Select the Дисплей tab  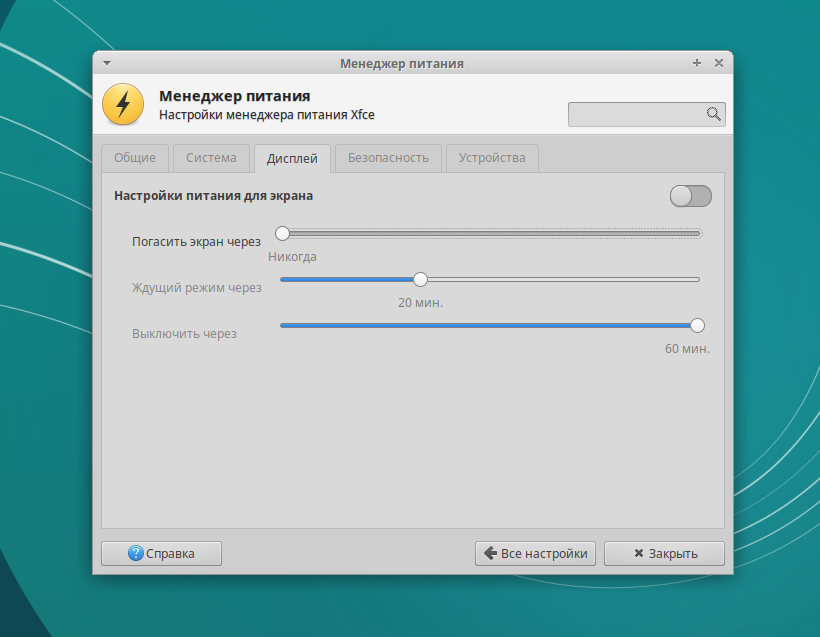coord(292,158)
